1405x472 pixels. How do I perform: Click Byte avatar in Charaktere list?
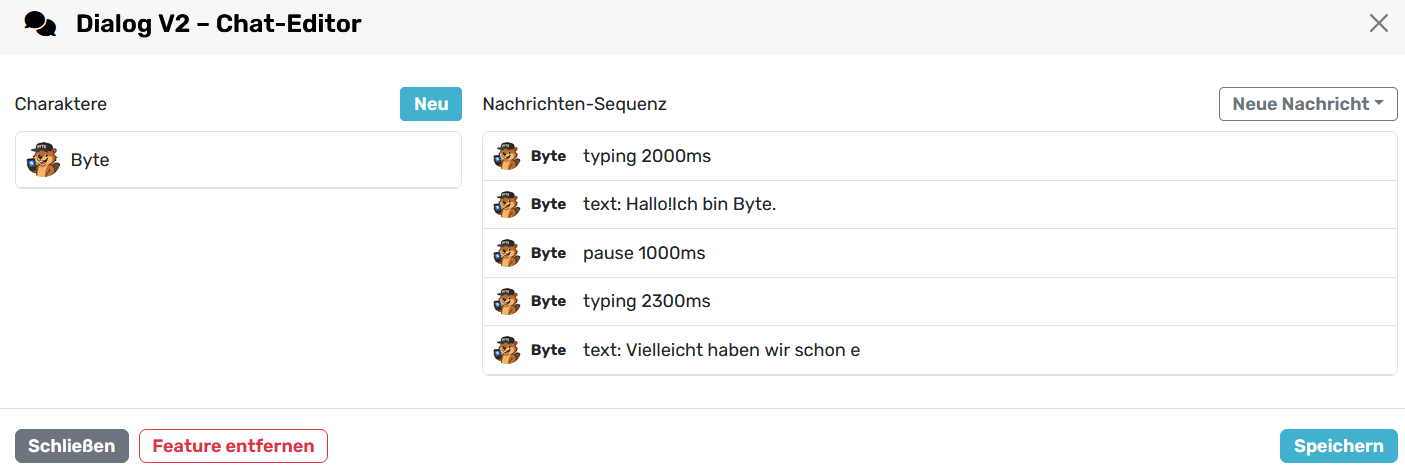43,160
